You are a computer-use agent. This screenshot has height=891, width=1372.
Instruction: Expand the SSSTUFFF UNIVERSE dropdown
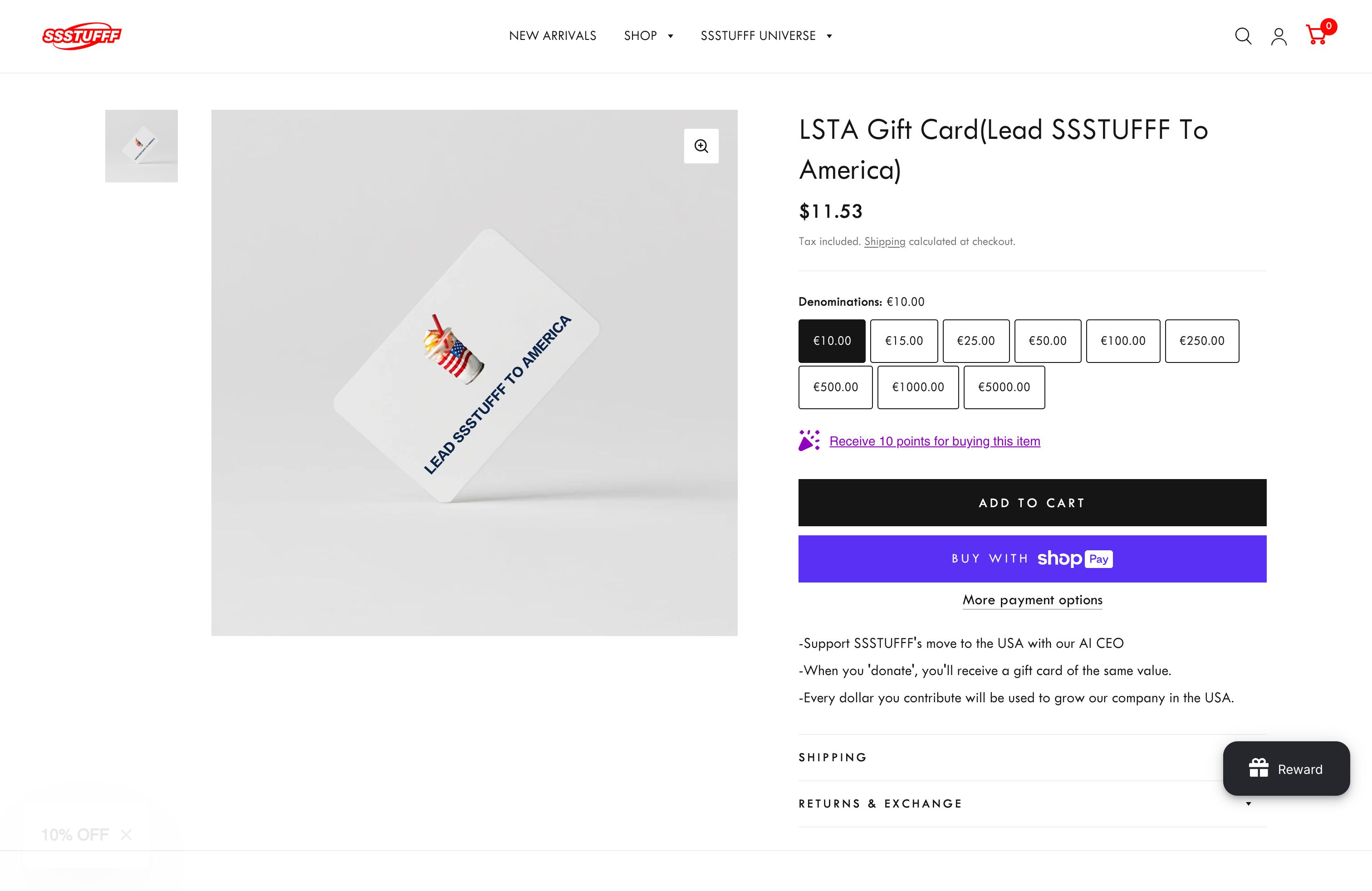click(x=766, y=36)
